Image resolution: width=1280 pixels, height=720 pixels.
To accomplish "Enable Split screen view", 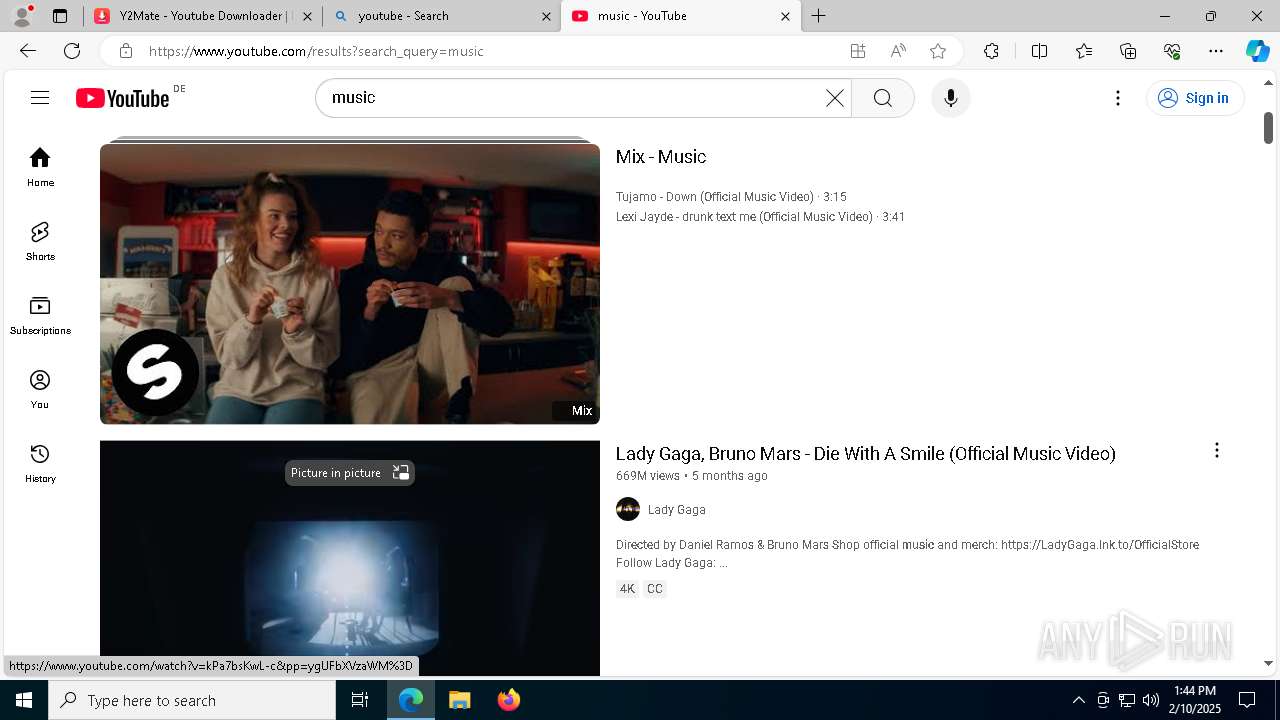I will point(1039,51).
